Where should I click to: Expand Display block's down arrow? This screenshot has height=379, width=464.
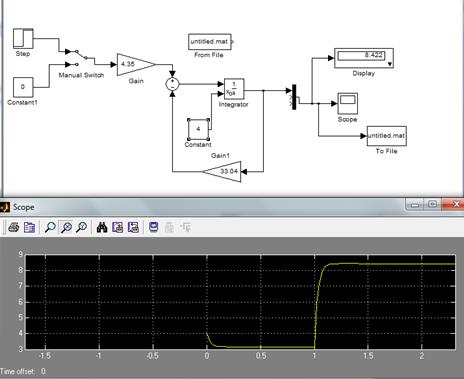coord(390,64)
